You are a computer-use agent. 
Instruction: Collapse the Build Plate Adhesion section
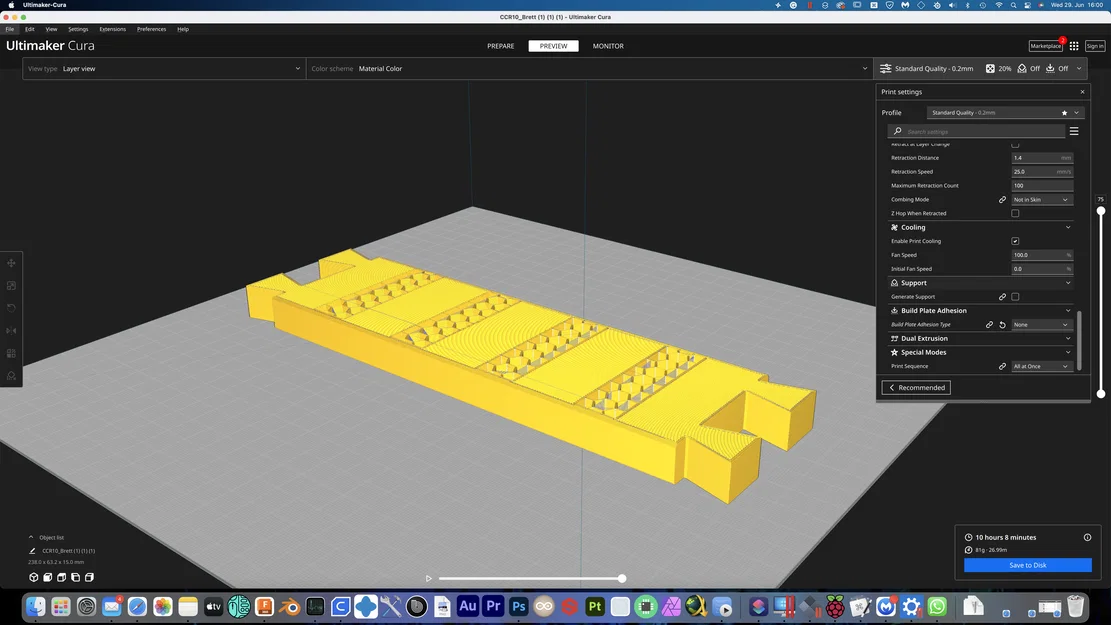[x=981, y=310]
